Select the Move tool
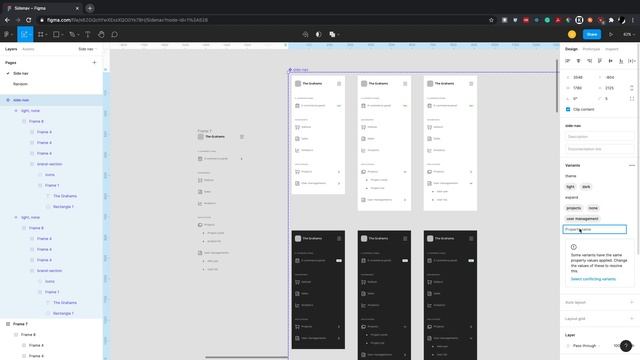640x360 pixels. (24, 35)
